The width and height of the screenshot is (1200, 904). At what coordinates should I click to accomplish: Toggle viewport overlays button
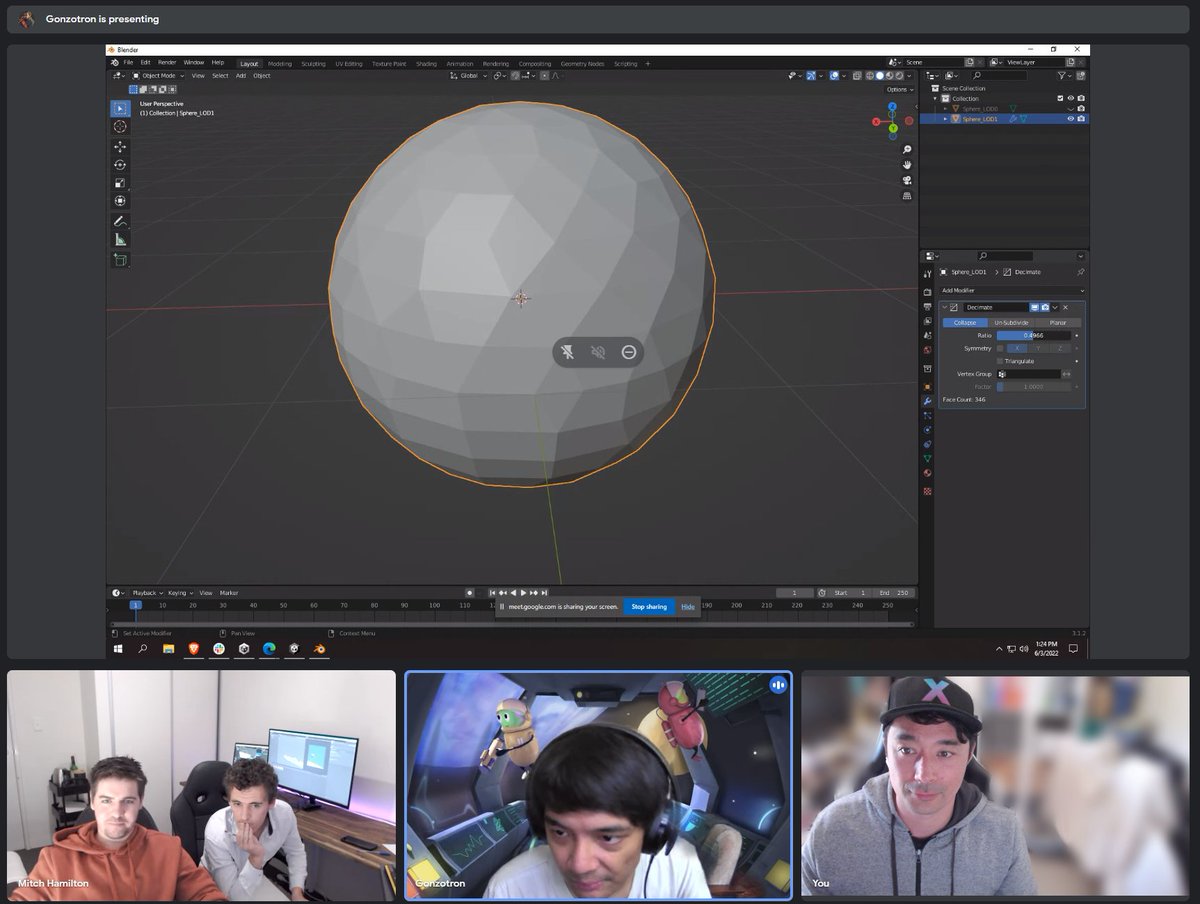click(x=834, y=76)
